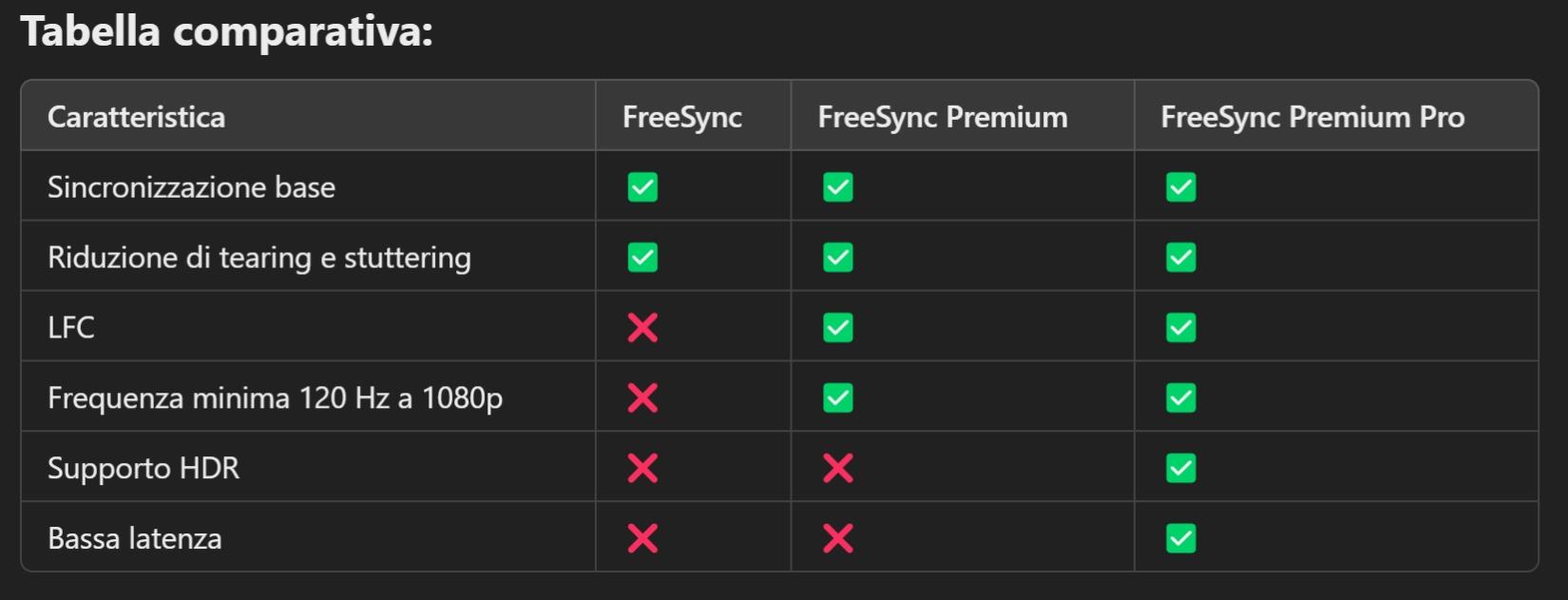Screen dimensions: 1568x600
Task: Select the Caratteristica column header
Action: point(136,117)
